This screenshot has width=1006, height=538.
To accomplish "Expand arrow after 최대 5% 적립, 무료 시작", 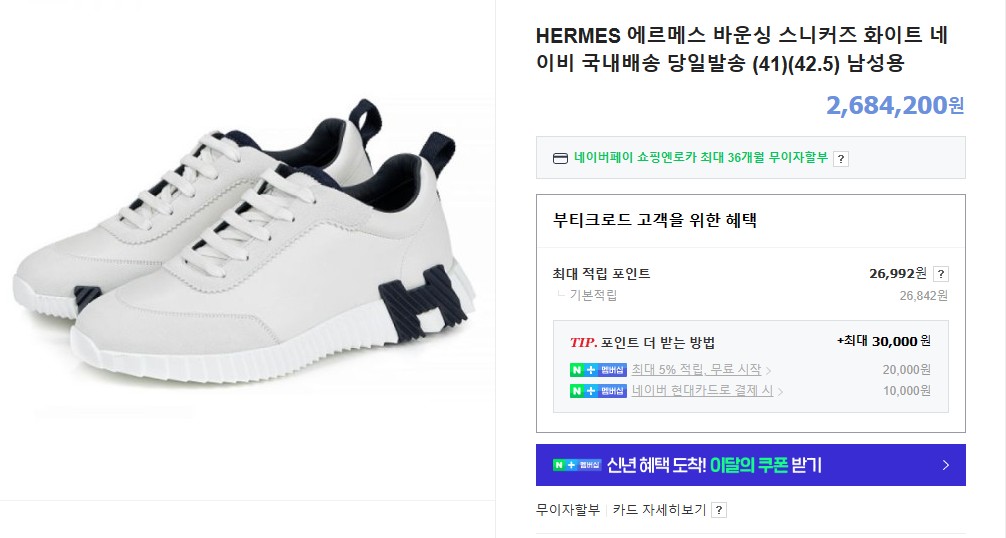I will click(768, 371).
